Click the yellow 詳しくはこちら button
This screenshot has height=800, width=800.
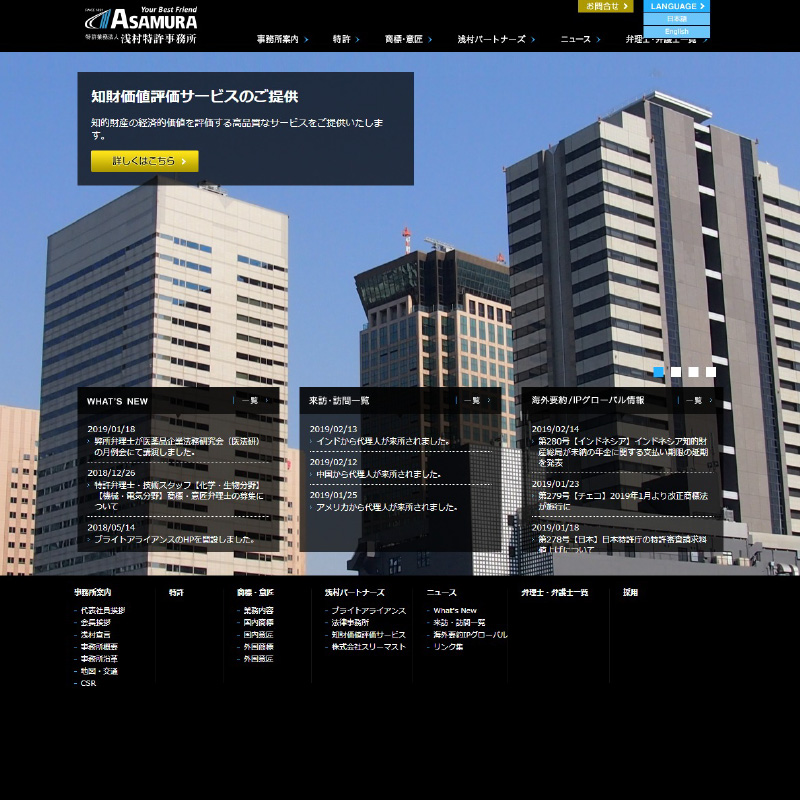pyautogui.click(x=145, y=161)
